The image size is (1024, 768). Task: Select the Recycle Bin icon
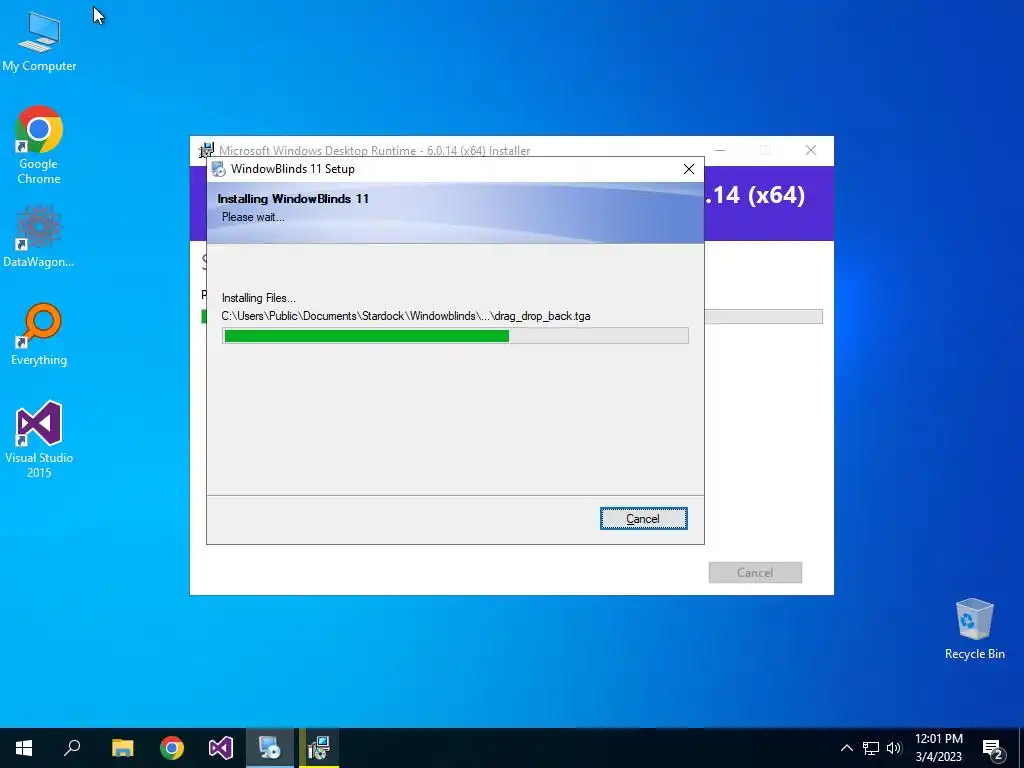point(974,629)
